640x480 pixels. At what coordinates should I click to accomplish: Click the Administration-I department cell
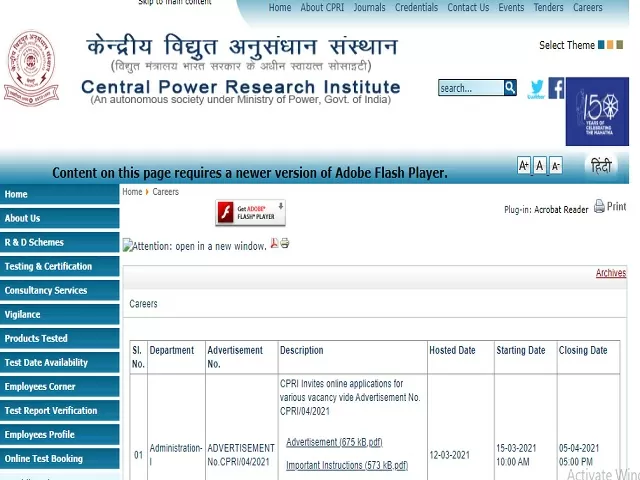(176, 455)
